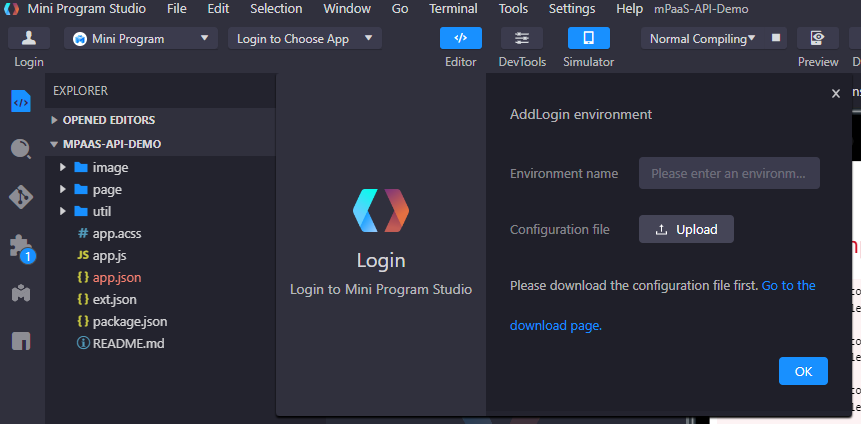Screen dimensions: 861x424
Task: Open the File menu
Action: (x=177, y=9)
